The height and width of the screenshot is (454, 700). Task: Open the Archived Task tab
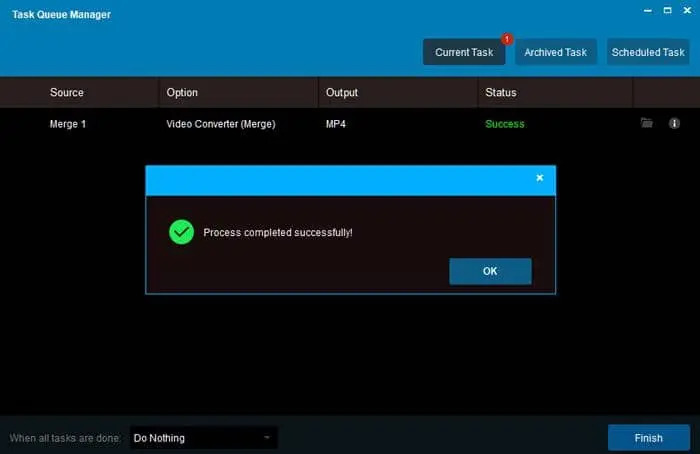557,52
